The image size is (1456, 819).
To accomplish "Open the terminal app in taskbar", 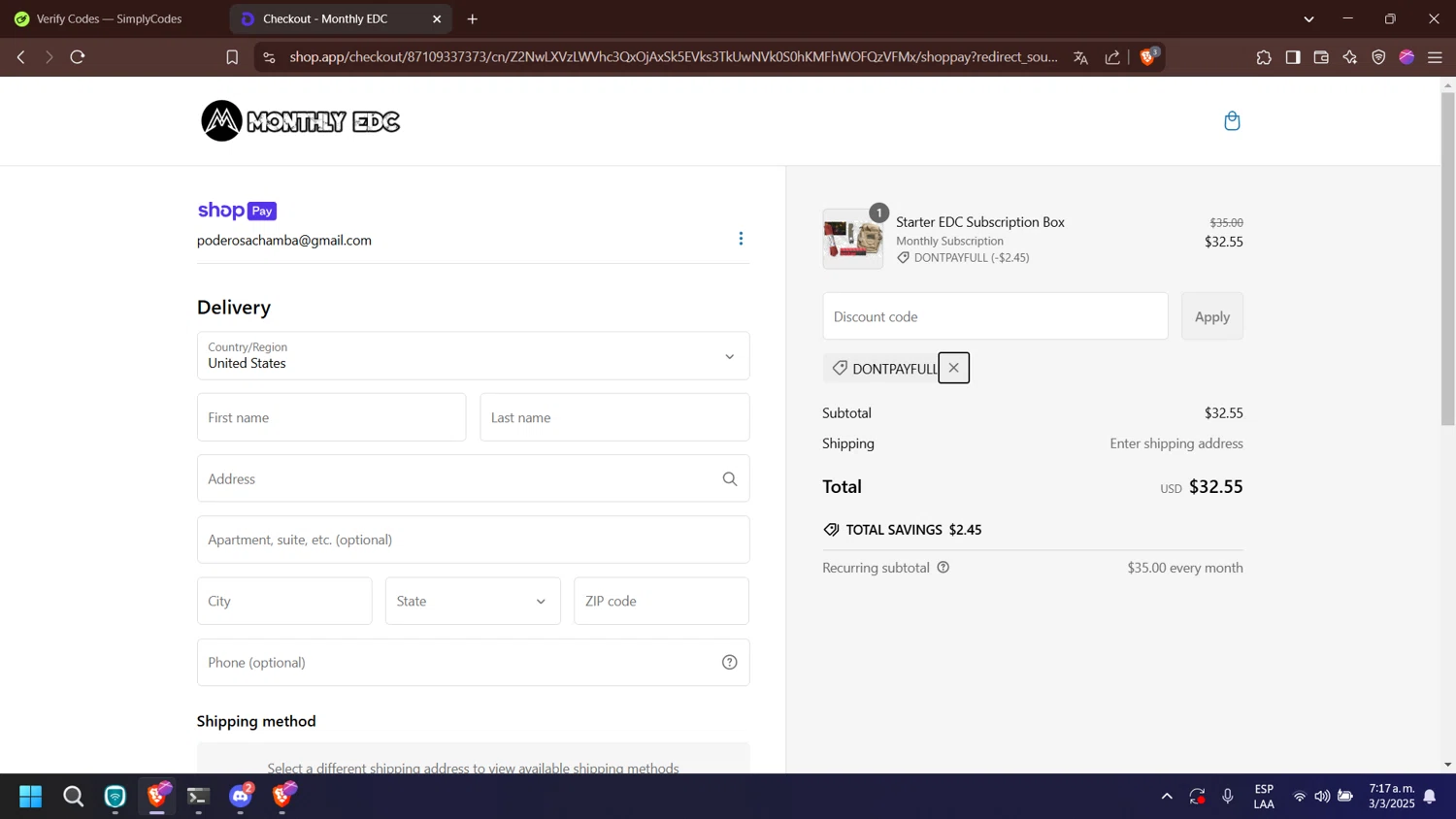I will point(198,797).
